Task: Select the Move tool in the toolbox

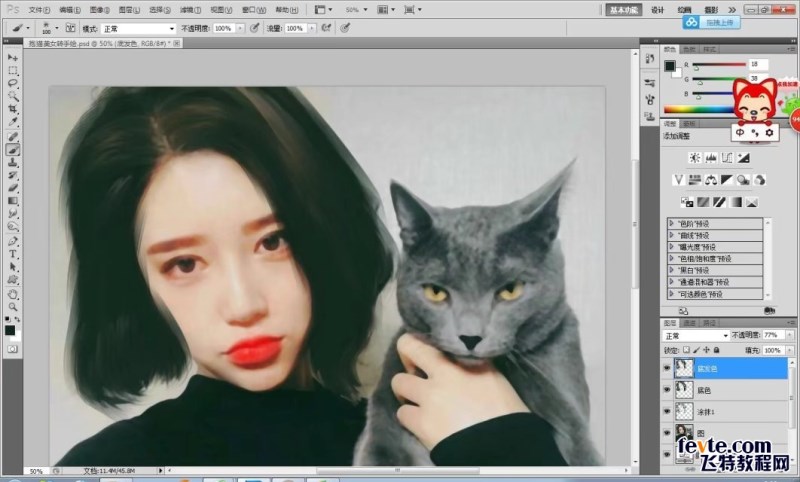Action: (x=12, y=59)
